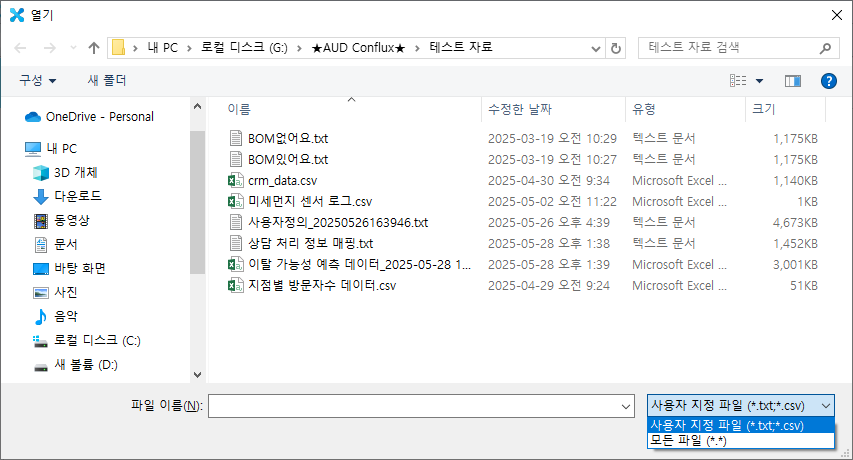The width and height of the screenshot is (853, 460).
Task: Click the view layout icon
Action: 739,80
